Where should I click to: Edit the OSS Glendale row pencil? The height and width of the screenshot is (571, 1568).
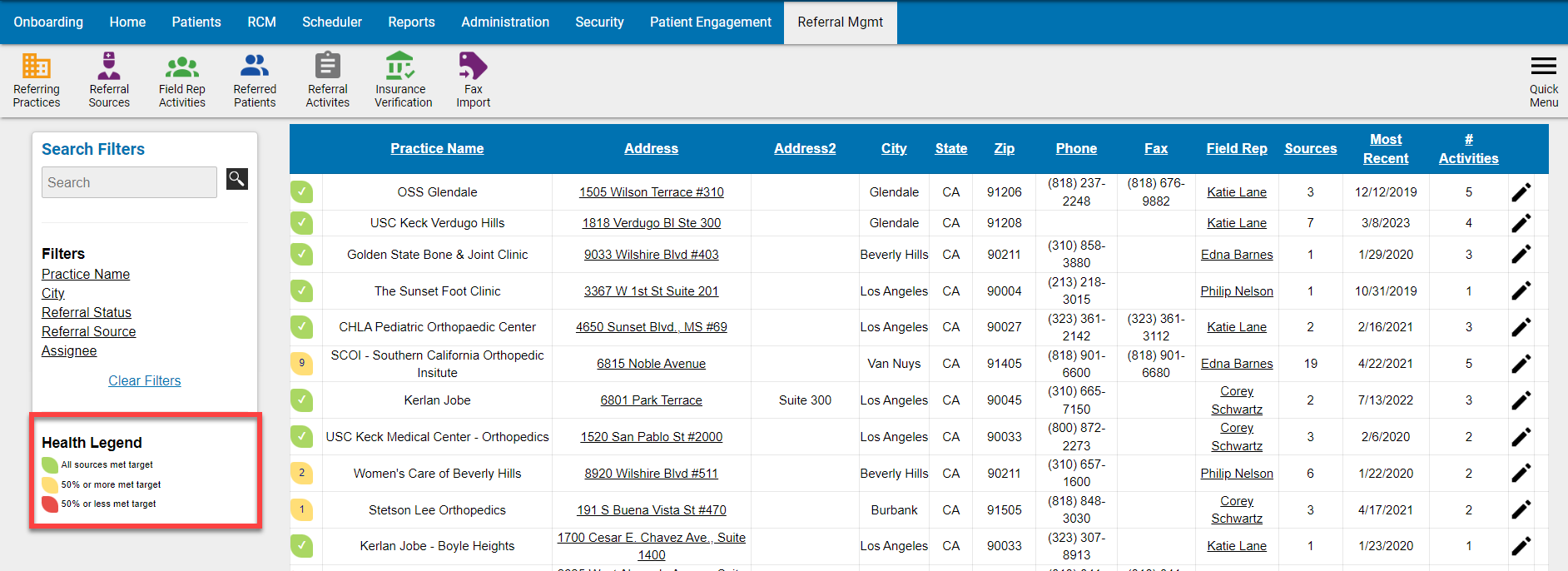coord(1521,192)
